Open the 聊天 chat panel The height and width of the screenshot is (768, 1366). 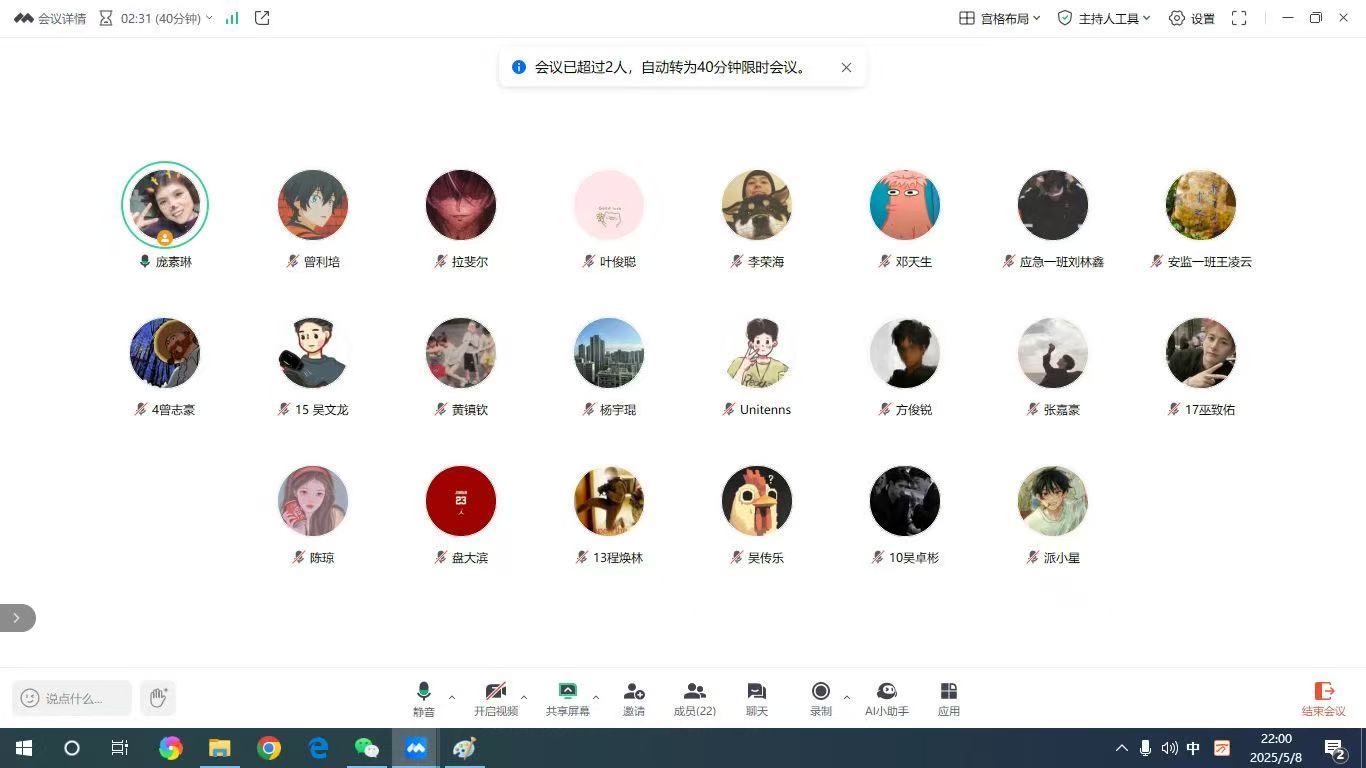pos(757,699)
